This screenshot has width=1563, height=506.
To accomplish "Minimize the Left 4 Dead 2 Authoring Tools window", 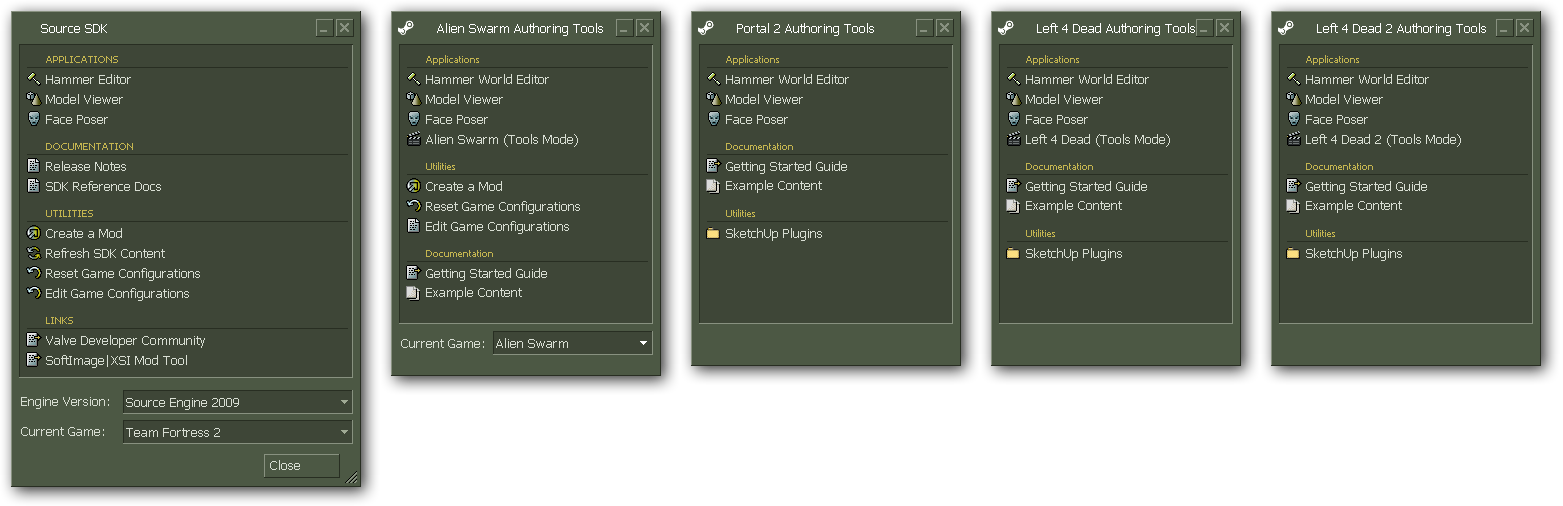I will 1504,28.
